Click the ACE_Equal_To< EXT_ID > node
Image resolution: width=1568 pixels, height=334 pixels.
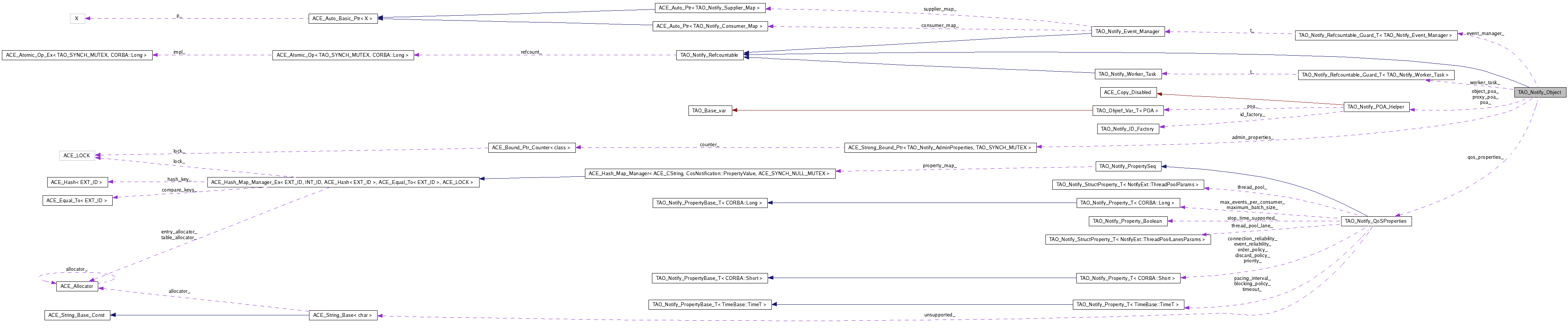click(x=77, y=201)
